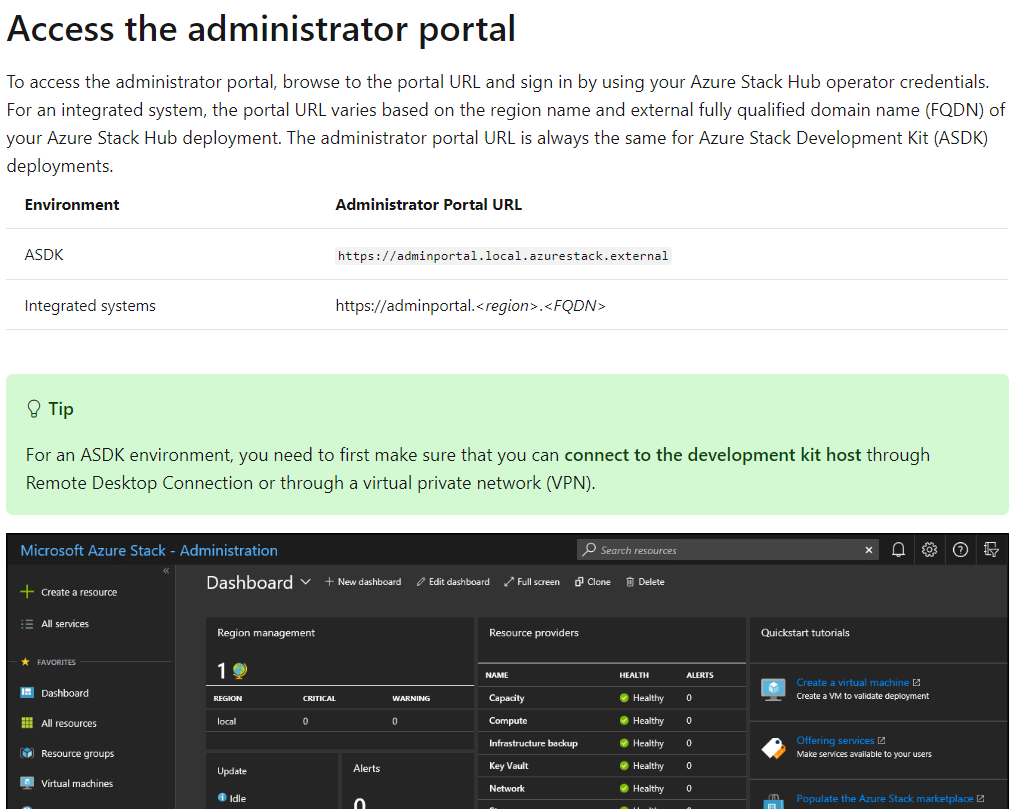Image resolution: width=1025 pixels, height=809 pixels.
Task: Open notifications bell in portal header
Action: (x=898, y=550)
